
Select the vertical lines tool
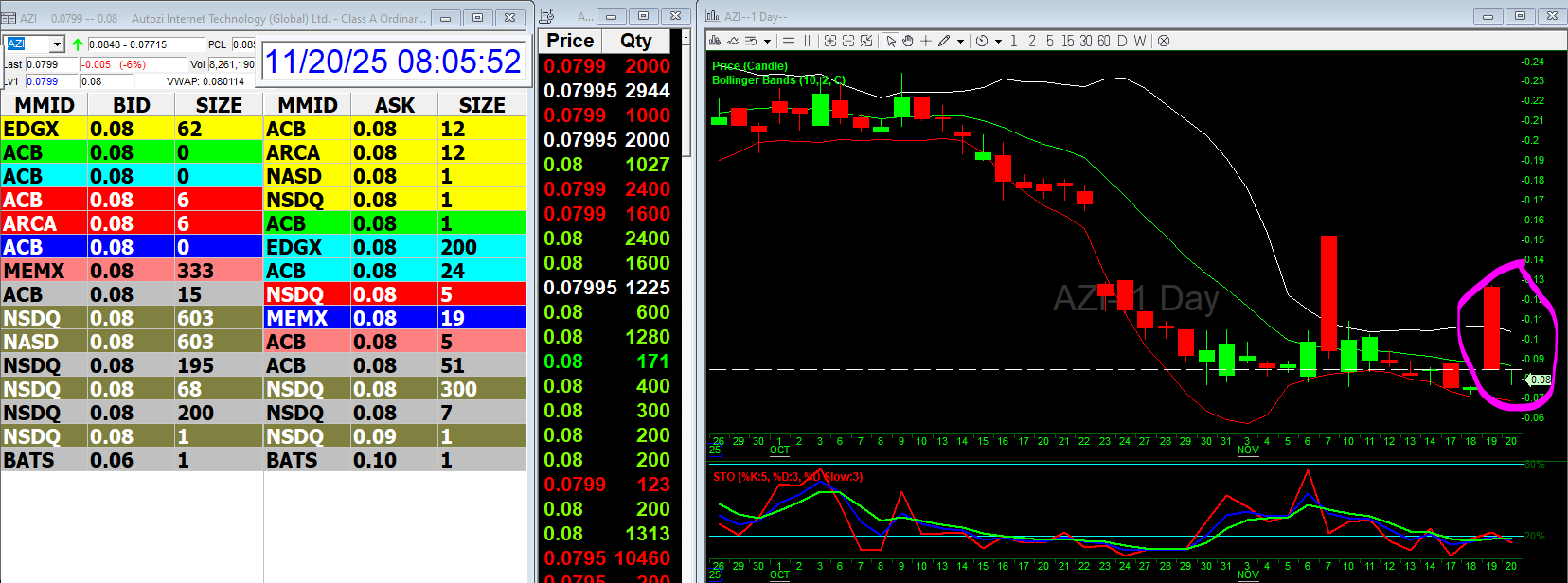click(x=808, y=41)
